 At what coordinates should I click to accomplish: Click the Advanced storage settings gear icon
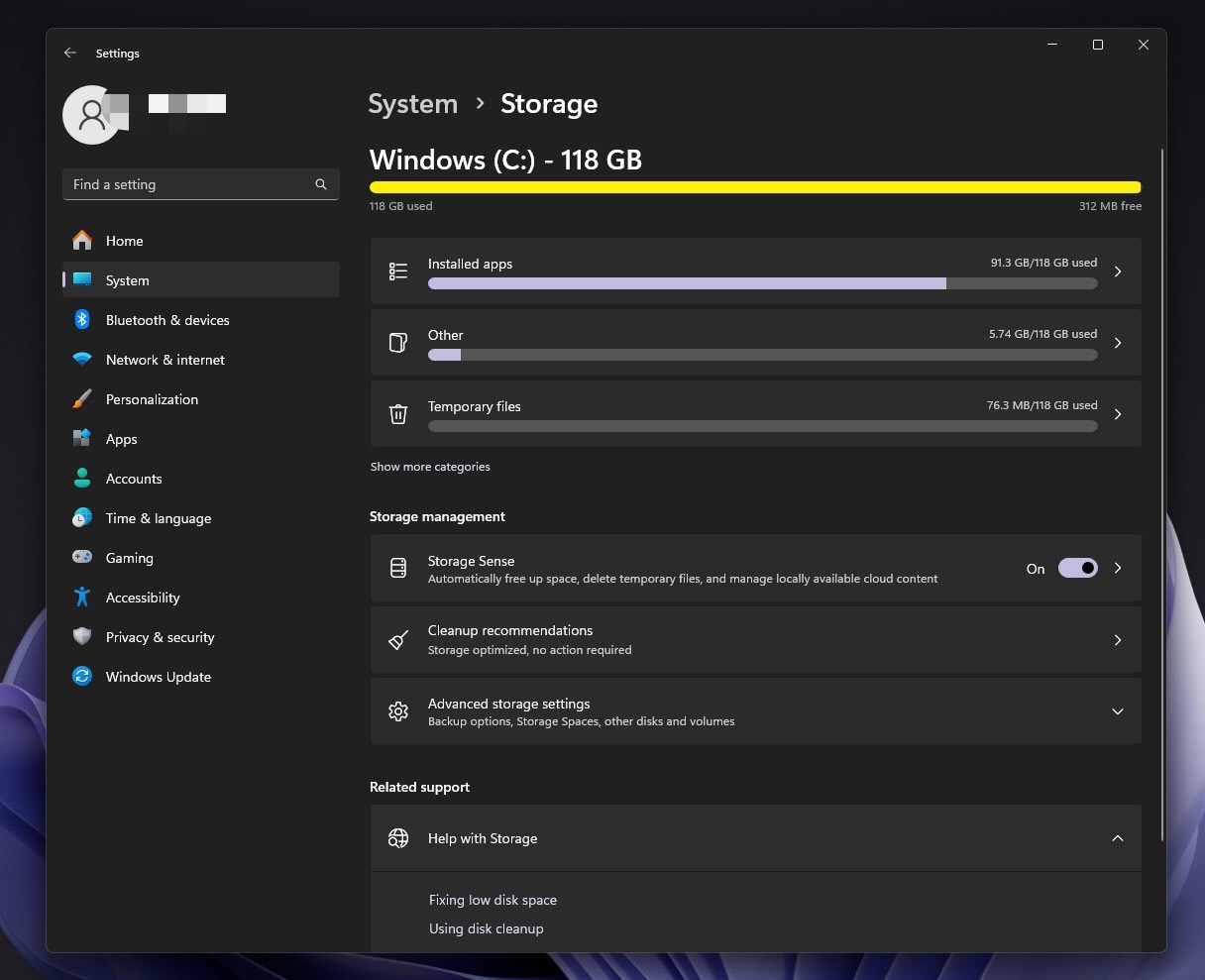pos(398,711)
